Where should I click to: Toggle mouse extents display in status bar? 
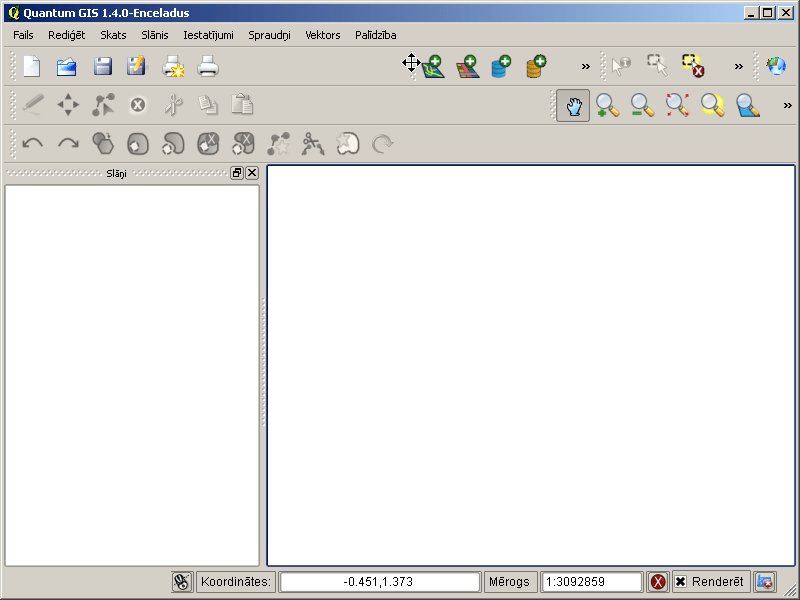pos(182,582)
